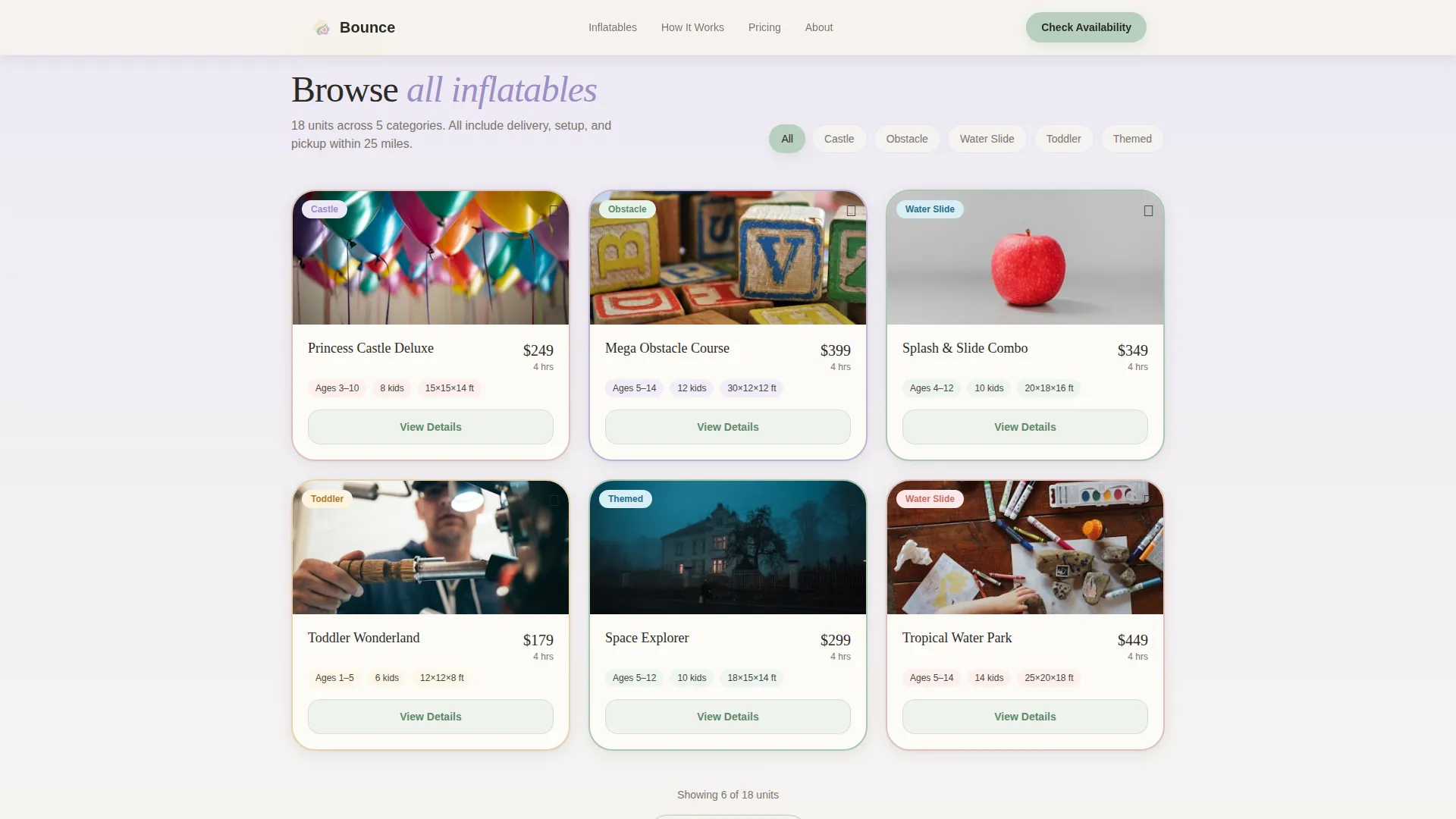1456x819 pixels.
Task: Bookmark the Princess Castle Deluxe card
Action: (x=554, y=211)
